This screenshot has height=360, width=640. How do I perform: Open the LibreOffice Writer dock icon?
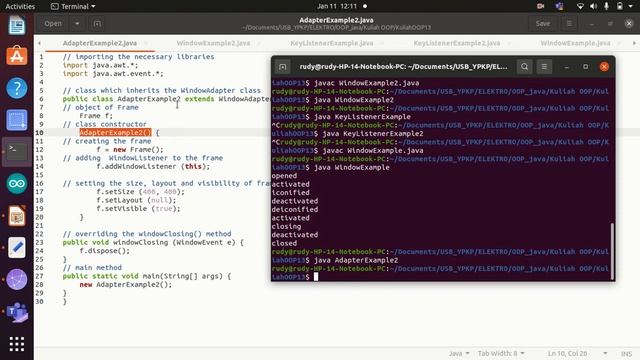coord(17,25)
